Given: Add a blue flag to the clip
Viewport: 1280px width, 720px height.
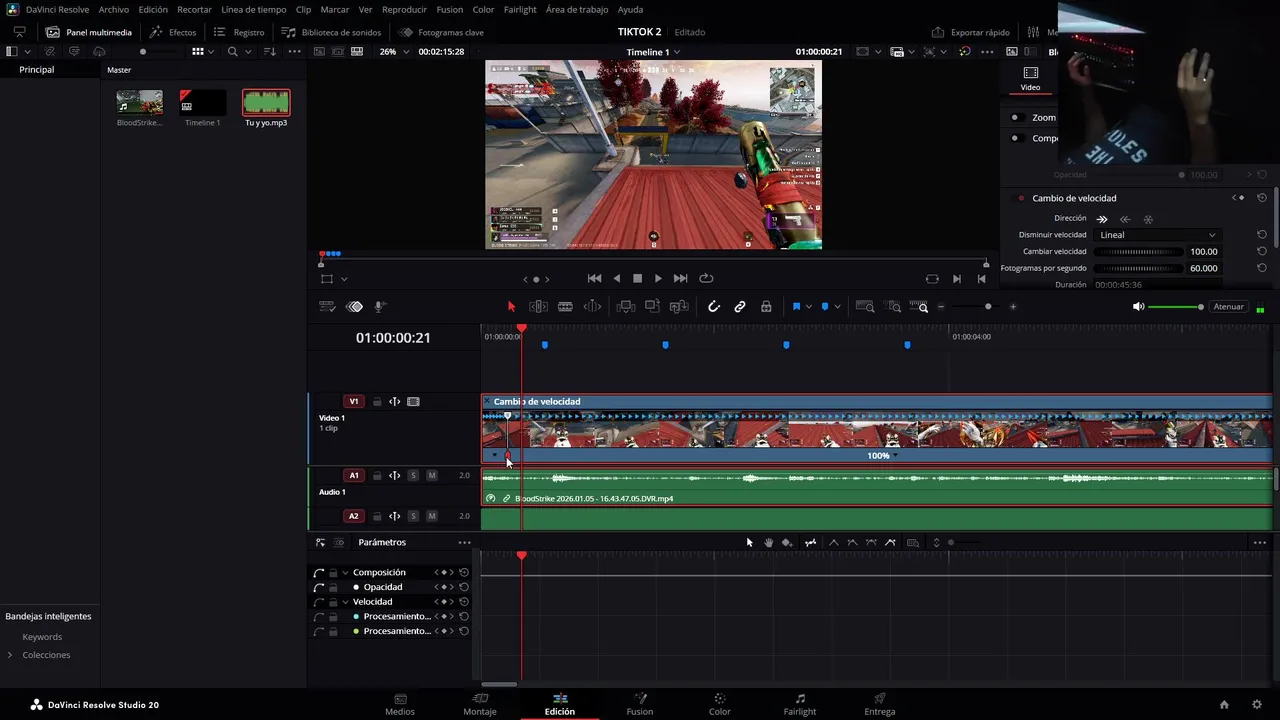Looking at the screenshot, I should click(796, 307).
